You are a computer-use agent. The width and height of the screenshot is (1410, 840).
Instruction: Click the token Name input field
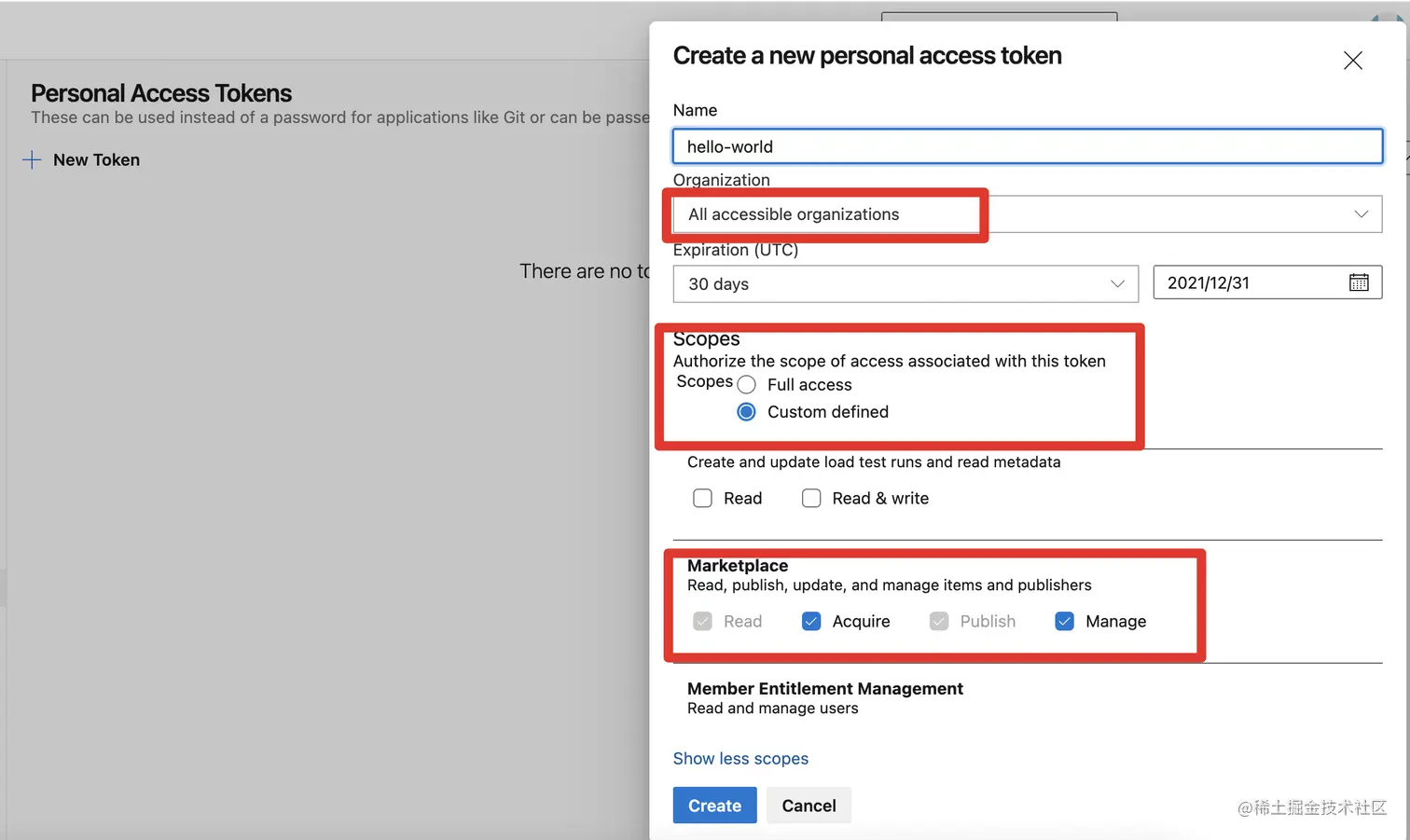1027,146
